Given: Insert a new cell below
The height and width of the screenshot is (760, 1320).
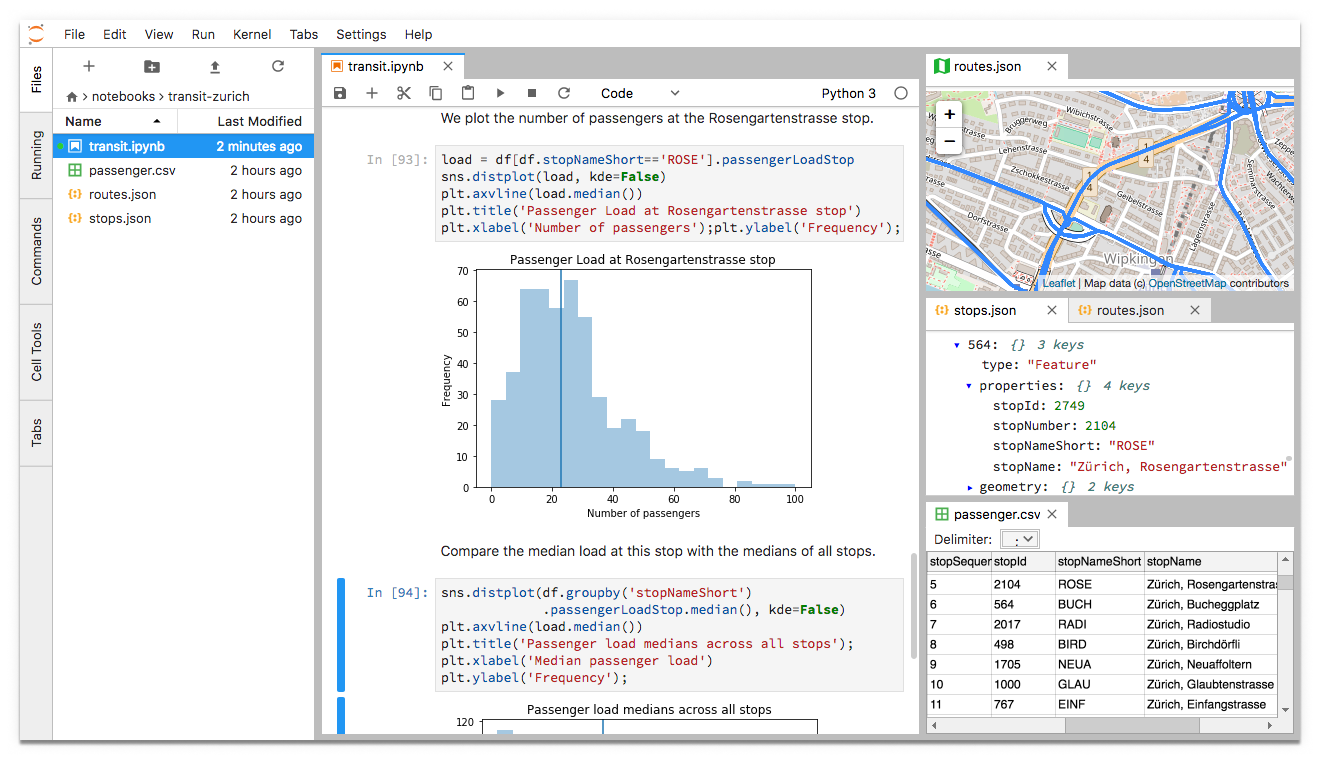Looking at the screenshot, I should pos(371,93).
